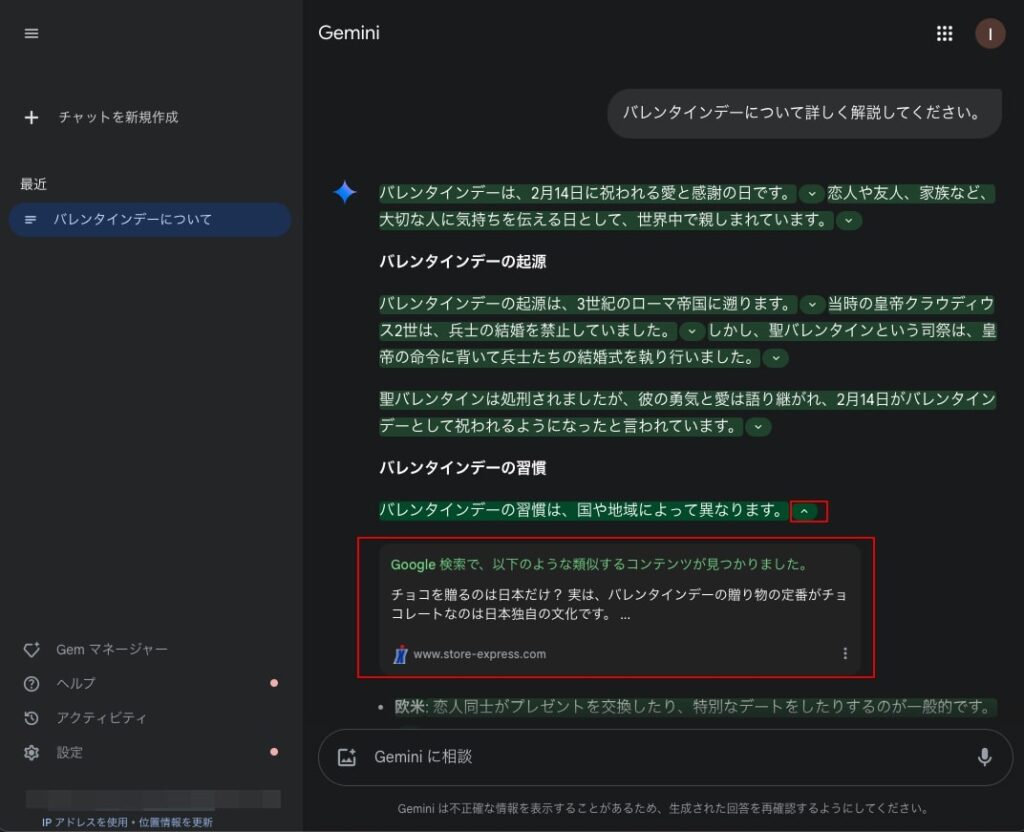The image size is (1024, 832).
Task: Expand source after 祝われるようになったと言われています sentence
Action: (x=758, y=427)
